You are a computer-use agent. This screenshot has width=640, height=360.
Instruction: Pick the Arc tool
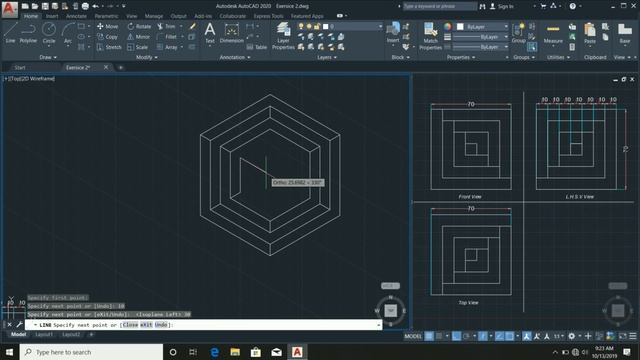68,33
